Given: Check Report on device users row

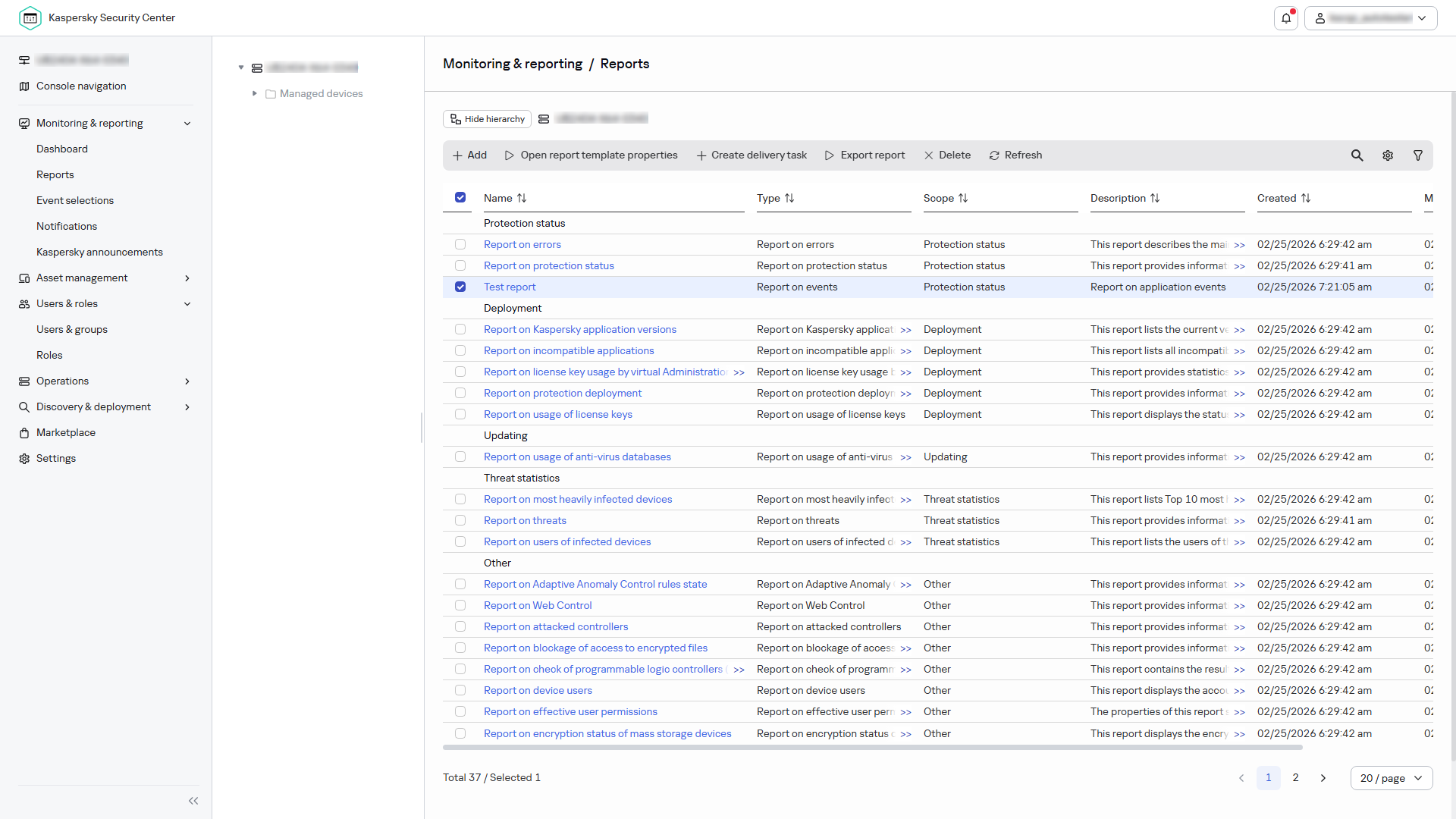Looking at the screenshot, I should (x=460, y=690).
